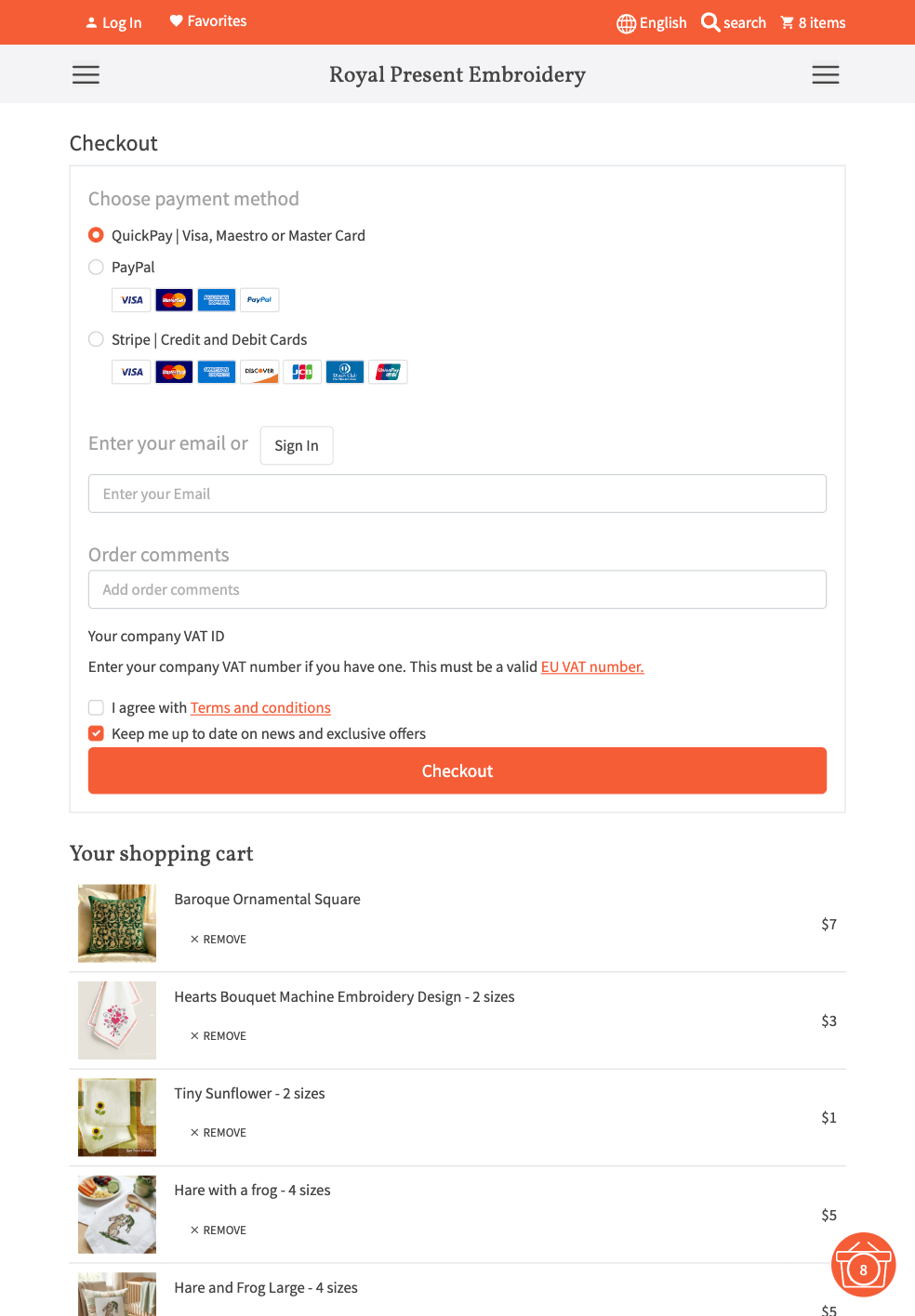Open the right hamburger menu
The height and width of the screenshot is (1316, 915).
(x=825, y=74)
